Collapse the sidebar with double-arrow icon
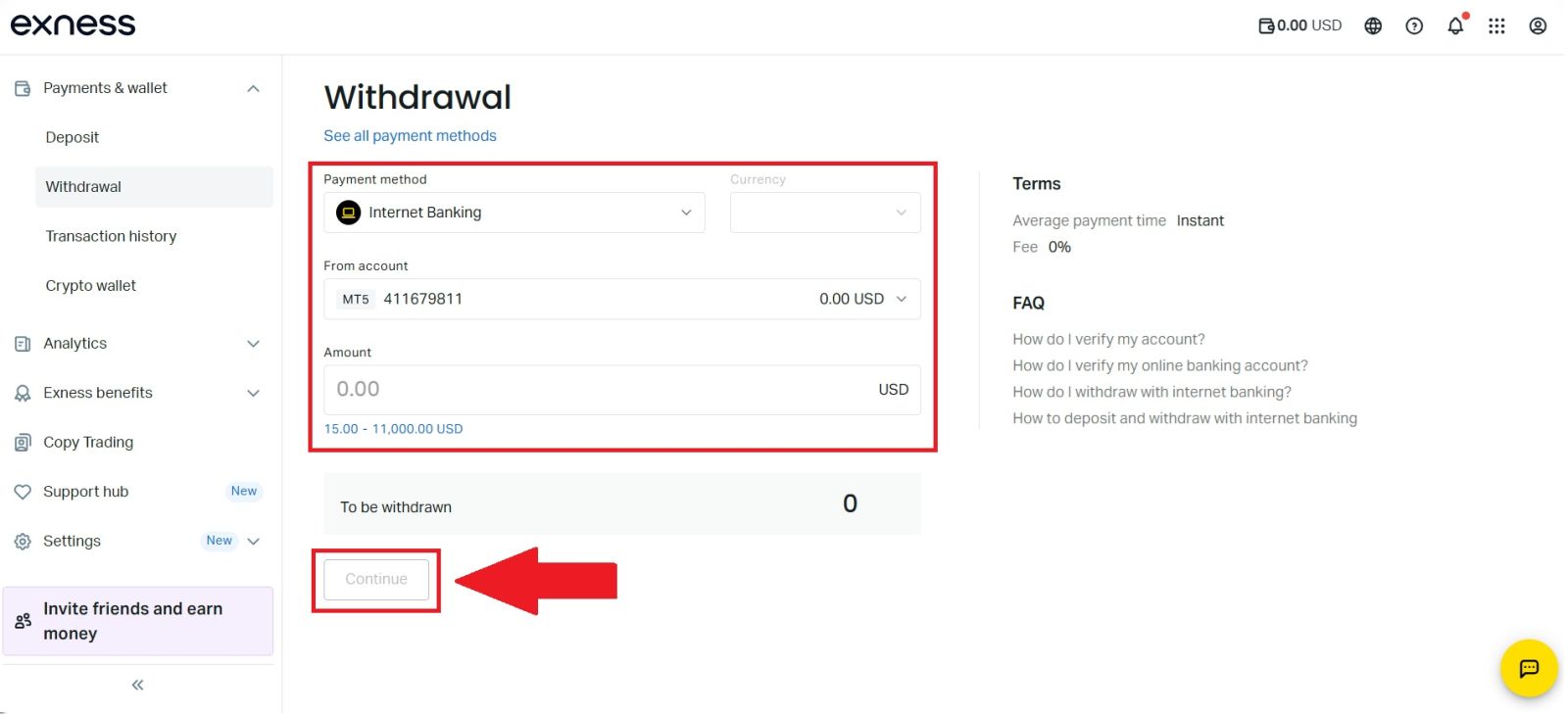Viewport: 1568px width, 715px height. coord(137,685)
